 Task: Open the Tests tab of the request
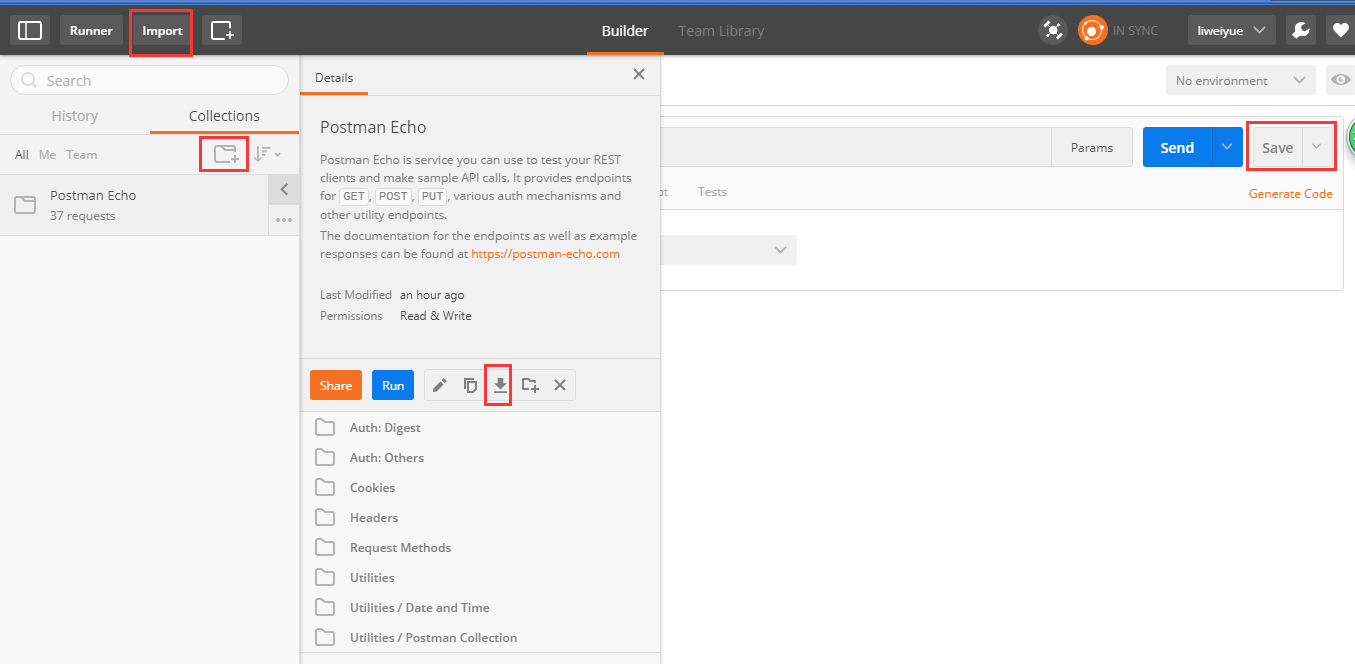(712, 191)
